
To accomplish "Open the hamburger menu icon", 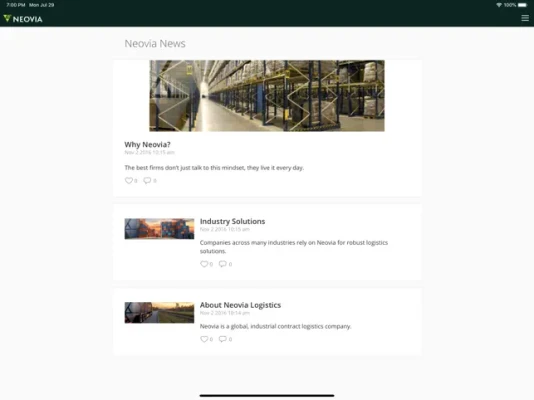I will point(525,18).
